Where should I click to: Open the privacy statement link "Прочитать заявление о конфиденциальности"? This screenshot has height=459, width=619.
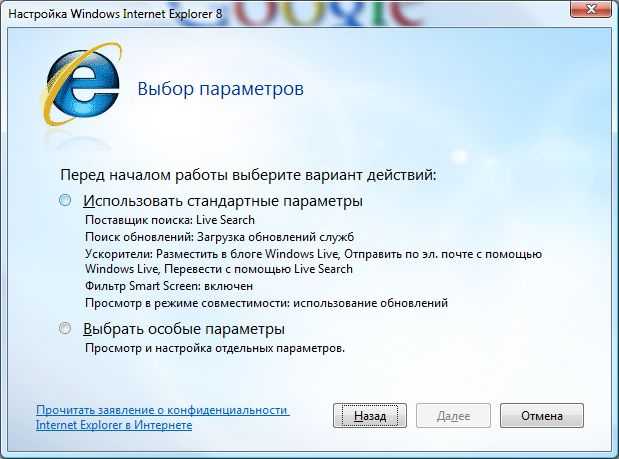163,410
